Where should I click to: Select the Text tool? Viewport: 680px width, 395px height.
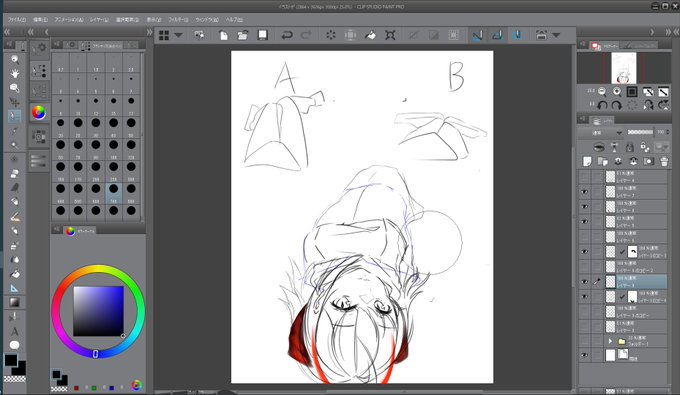click(x=14, y=331)
